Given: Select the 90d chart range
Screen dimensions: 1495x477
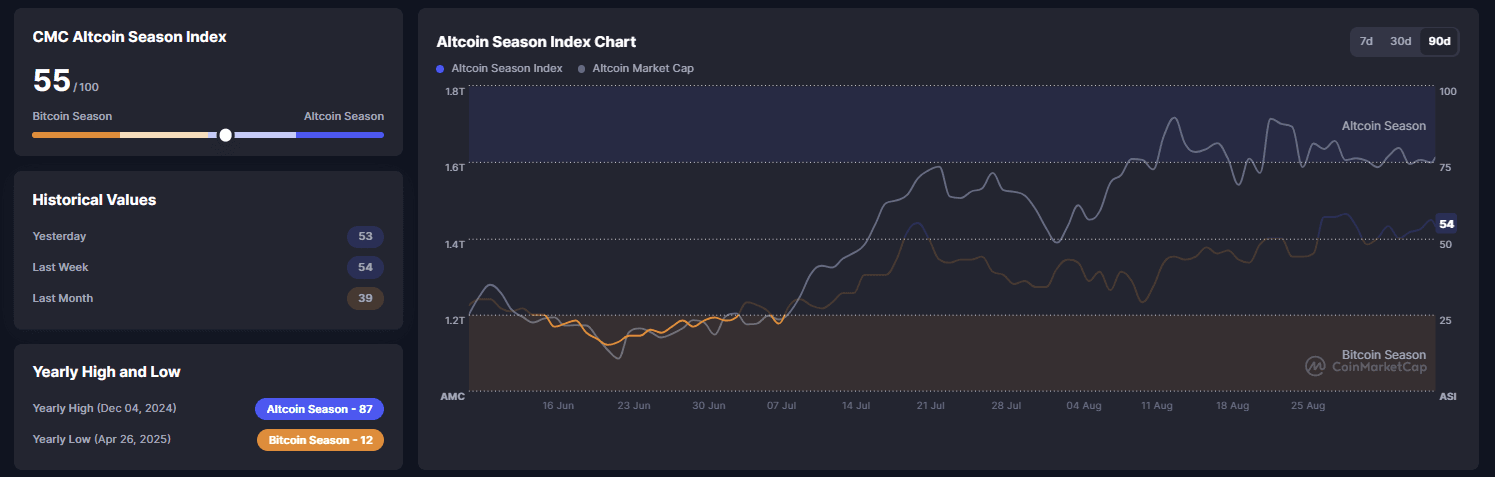Looking at the screenshot, I should (x=1439, y=41).
